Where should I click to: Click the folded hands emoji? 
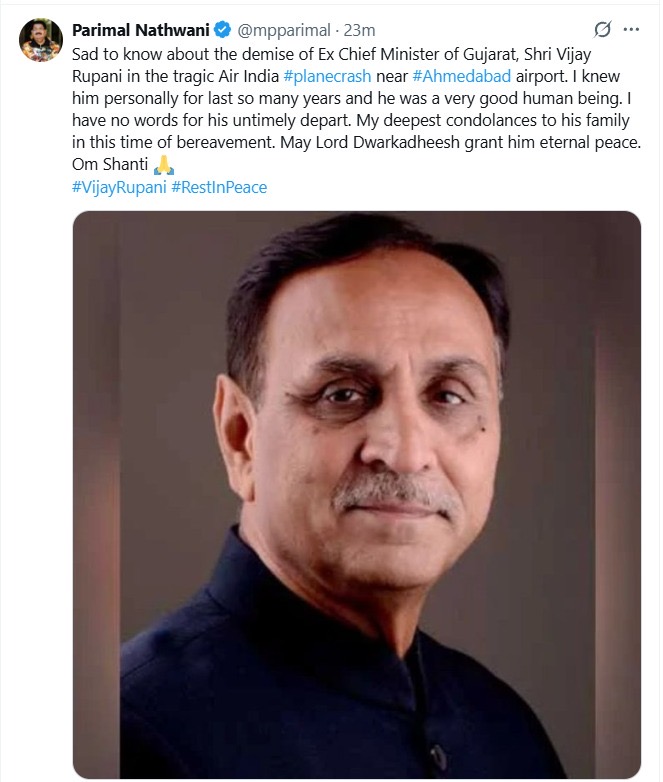point(164,165)
